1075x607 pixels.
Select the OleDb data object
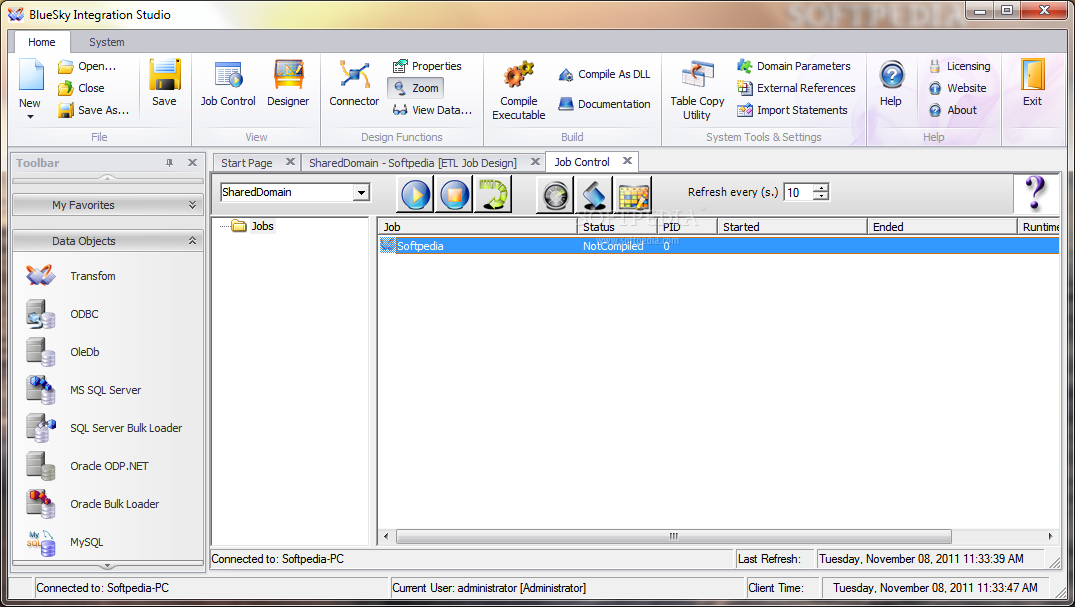(63, 352)
